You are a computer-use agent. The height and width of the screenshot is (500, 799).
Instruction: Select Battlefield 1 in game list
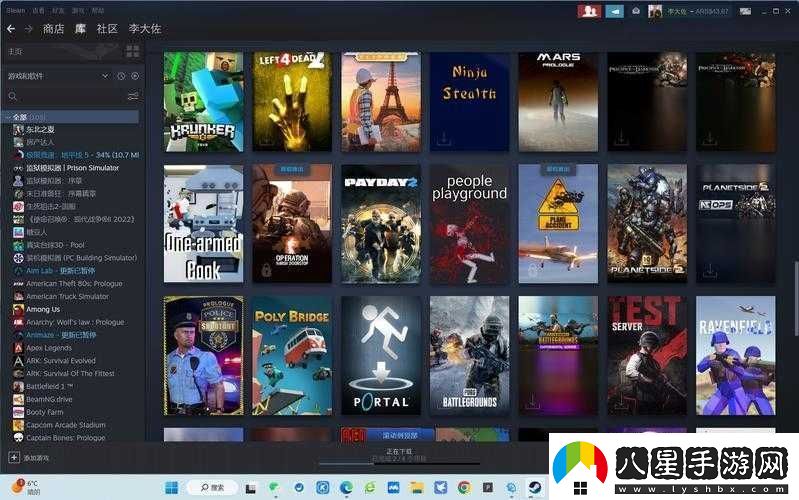(x=49, y=386)
